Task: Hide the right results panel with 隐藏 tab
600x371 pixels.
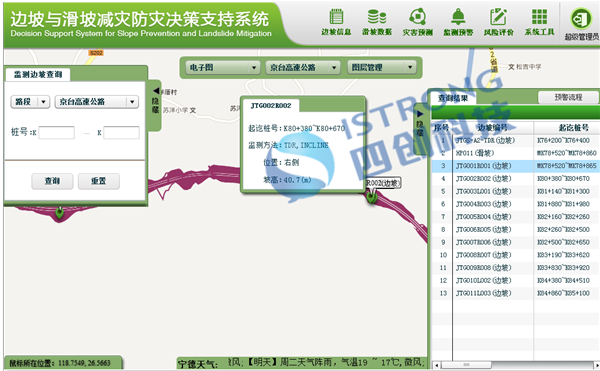Action: point(420,128)
